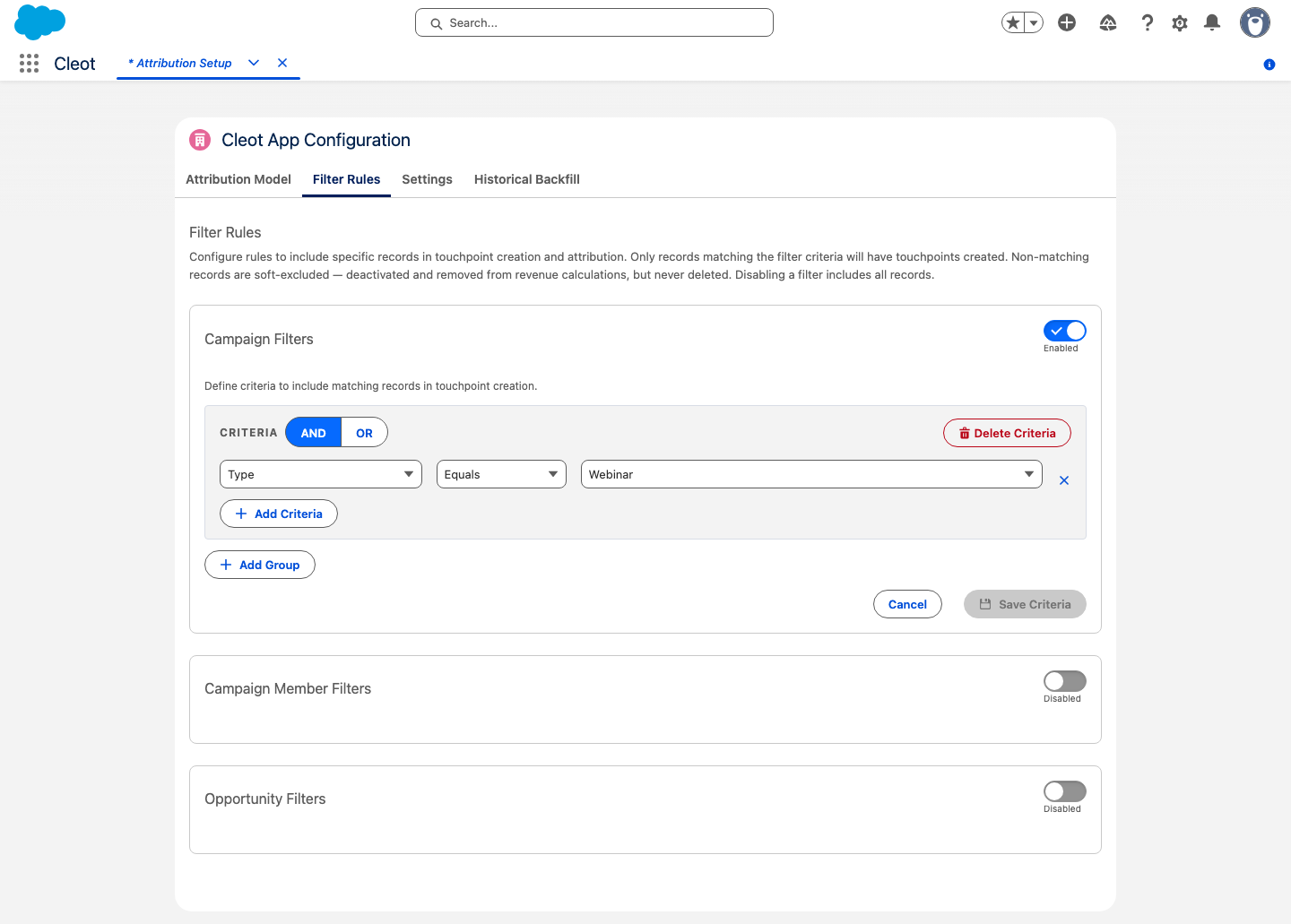Click the Delete Criteria button
1291x924 pixels.
[x=1007, y=433]
